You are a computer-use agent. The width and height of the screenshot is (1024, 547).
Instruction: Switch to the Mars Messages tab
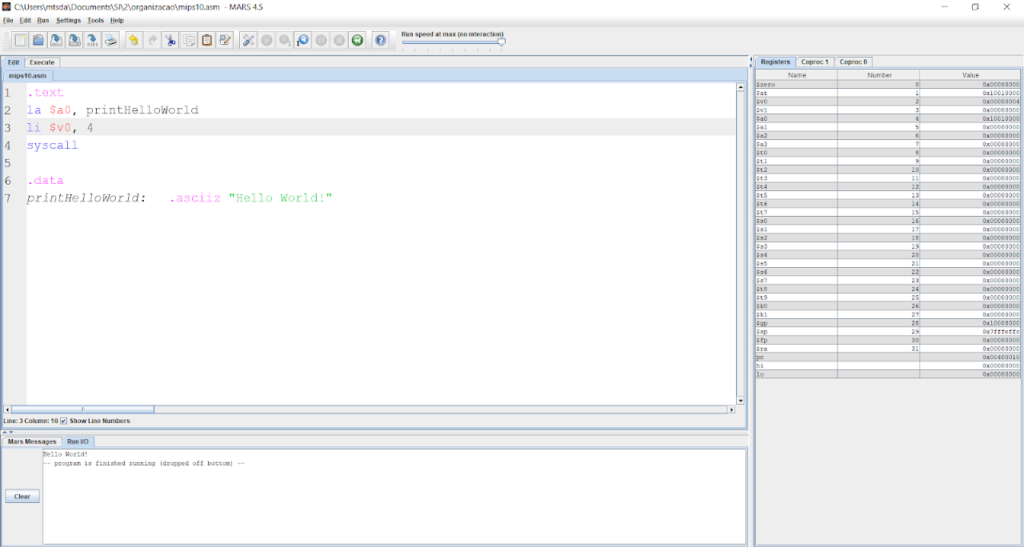[x=32, y=441]
